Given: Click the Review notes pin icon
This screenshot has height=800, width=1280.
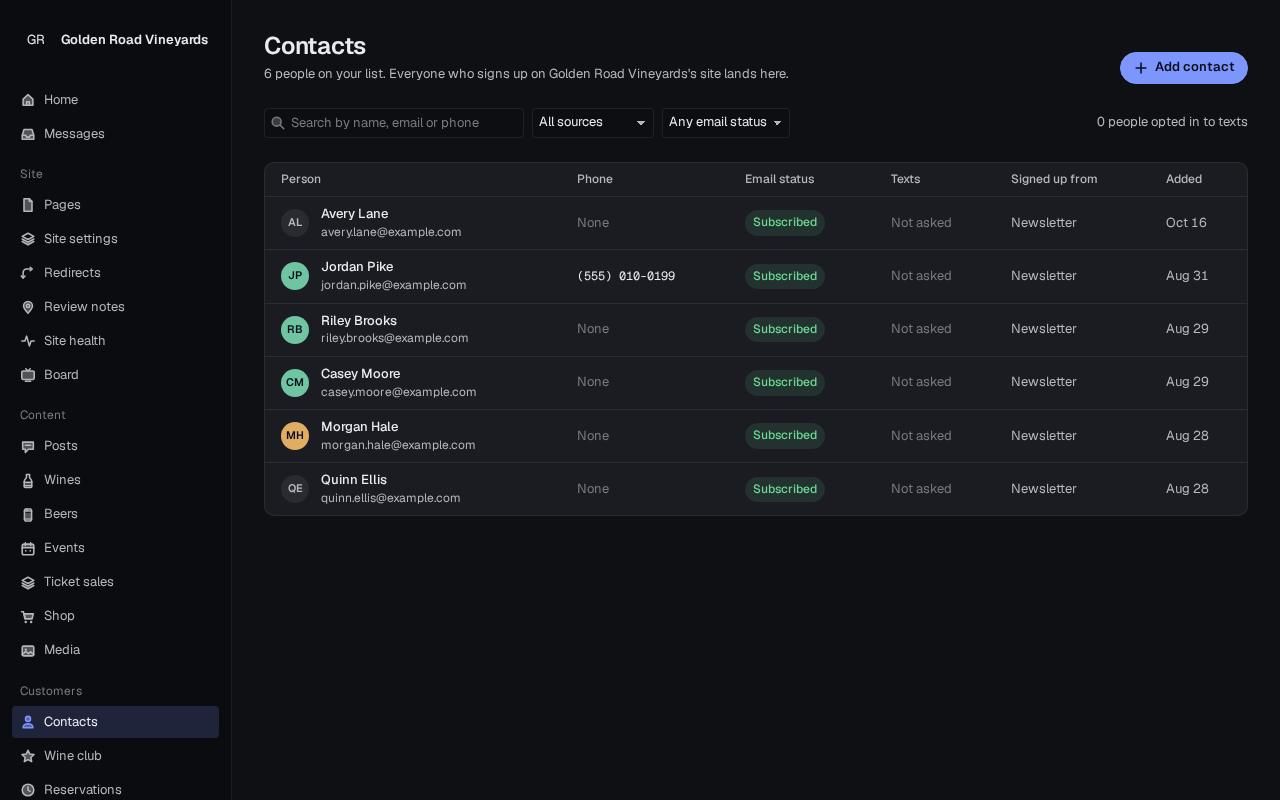Looking at the screenshot, I should click(x=28, y=307).
